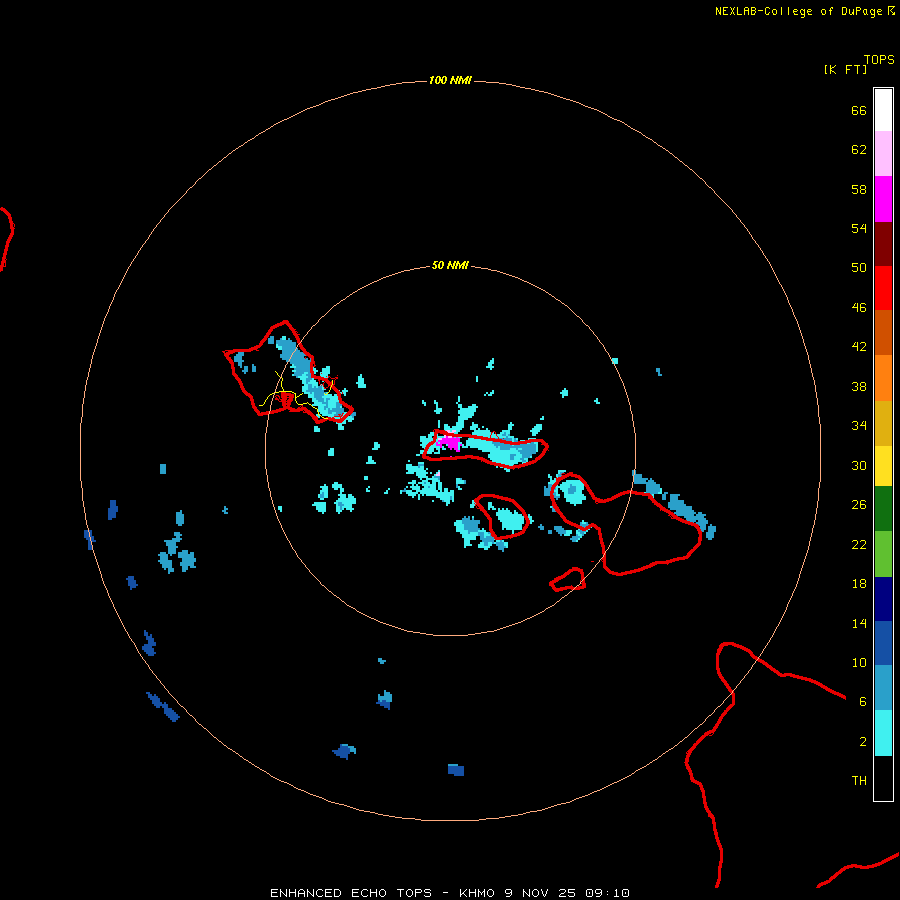Screen dimensions: 900x900
Task: Click the light pink 62 kft legend swatch
Action: click(883, 153)
